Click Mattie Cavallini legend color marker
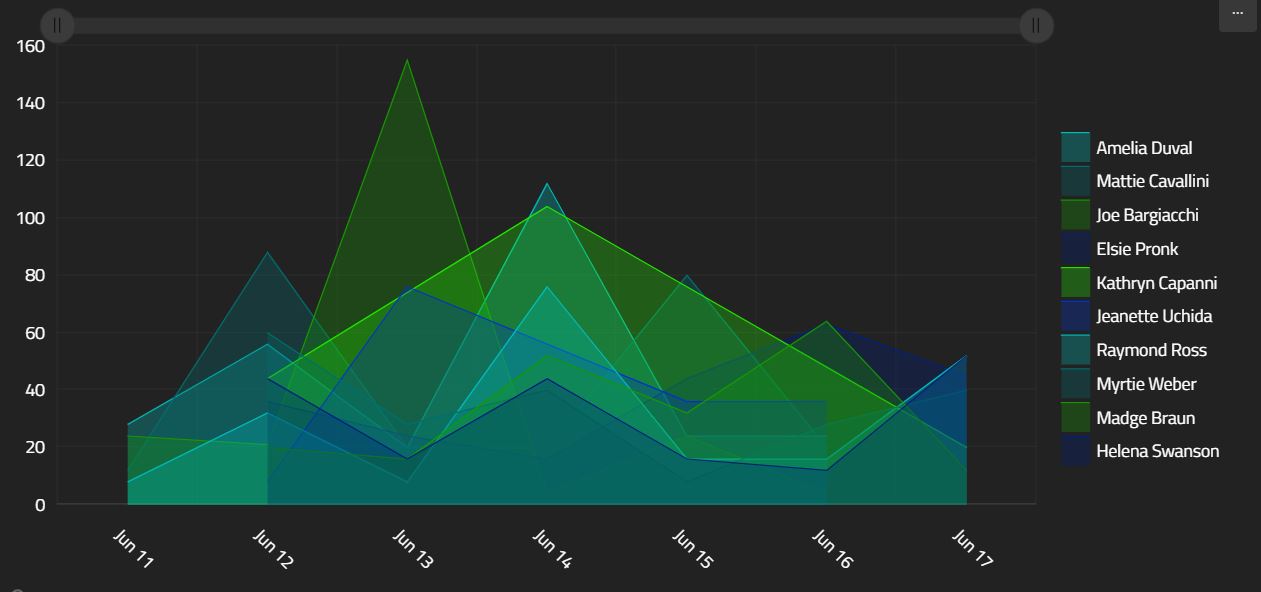The height and width of the screenshot is (592, 1261). [1075, 181]
